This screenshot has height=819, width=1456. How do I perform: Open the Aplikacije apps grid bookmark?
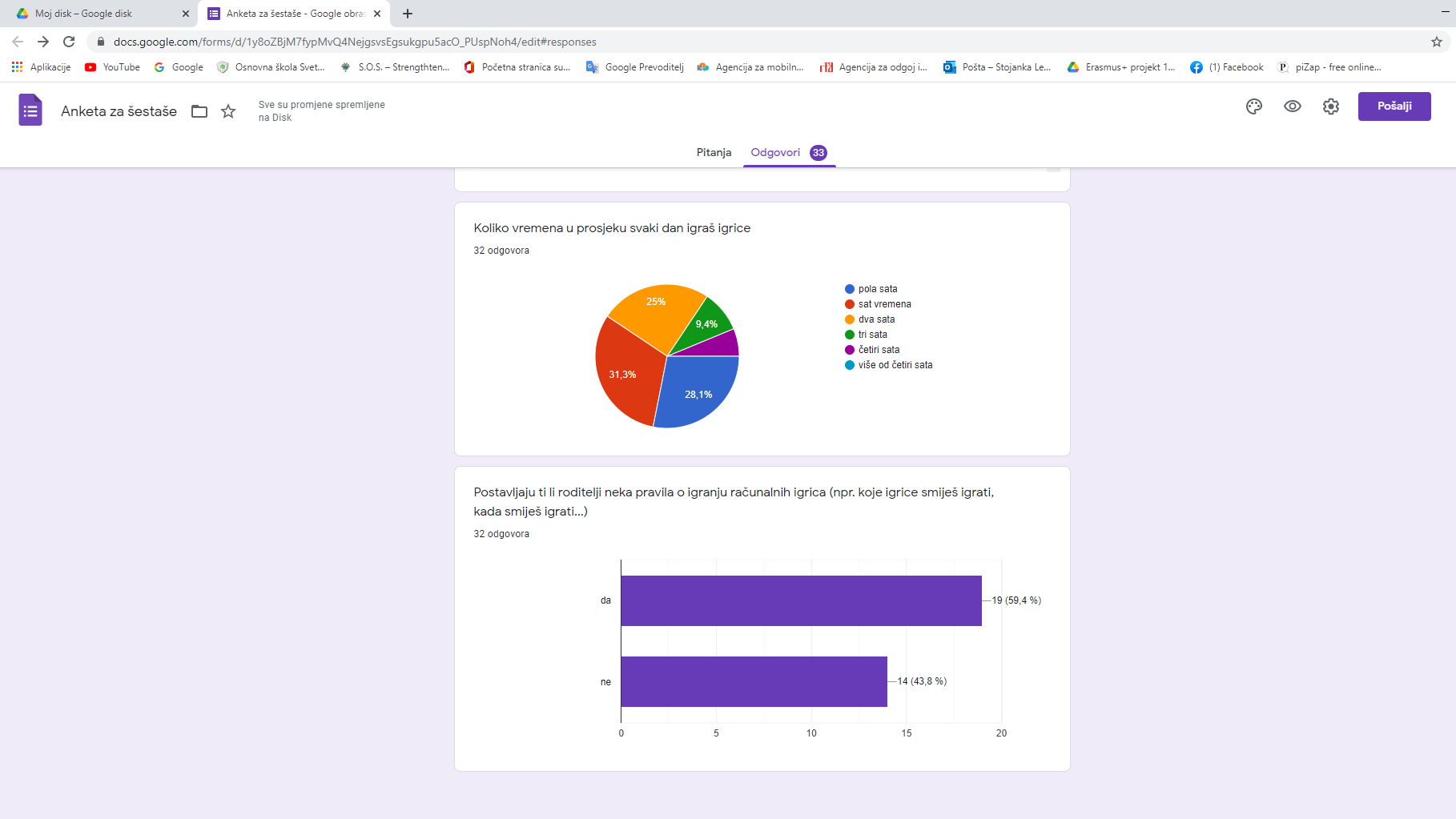(42, 67)
